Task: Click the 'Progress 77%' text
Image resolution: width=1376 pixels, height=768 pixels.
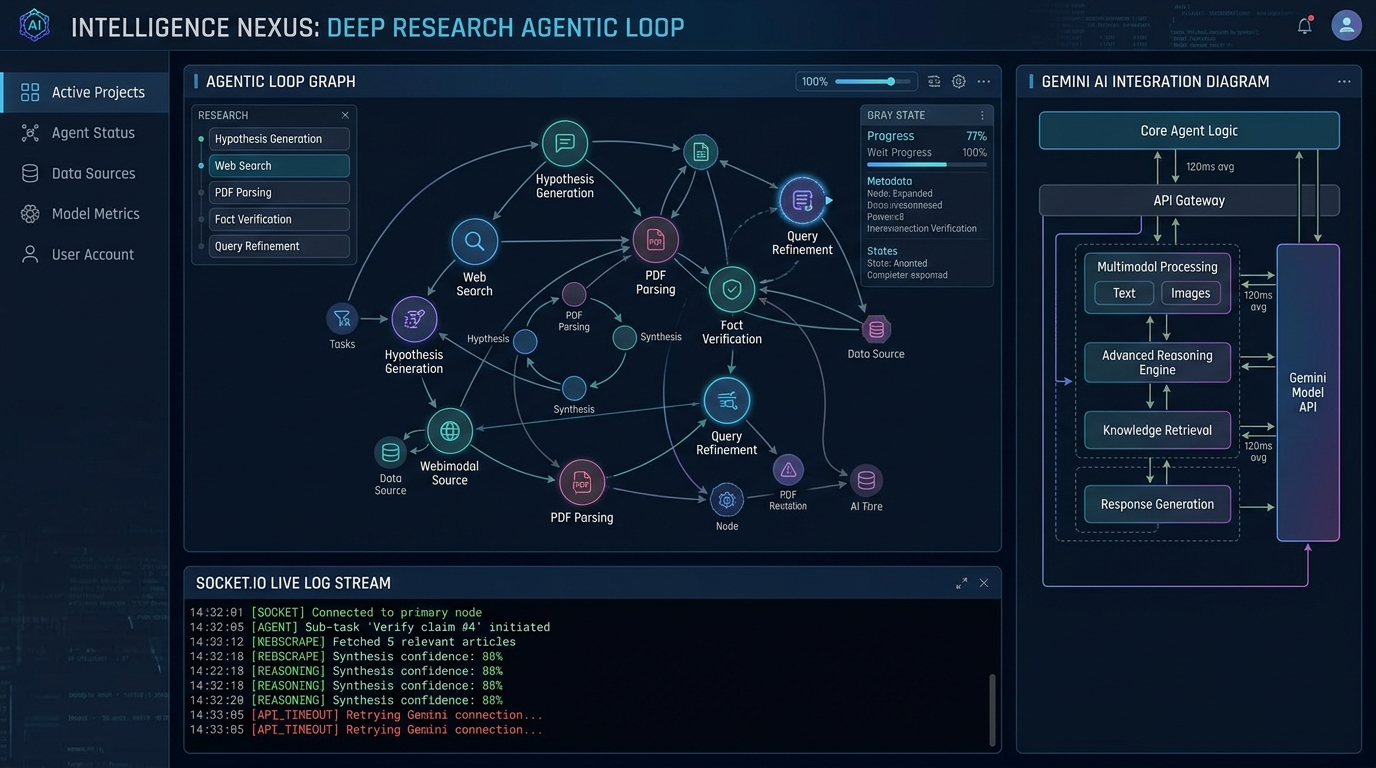Action: 927,136
